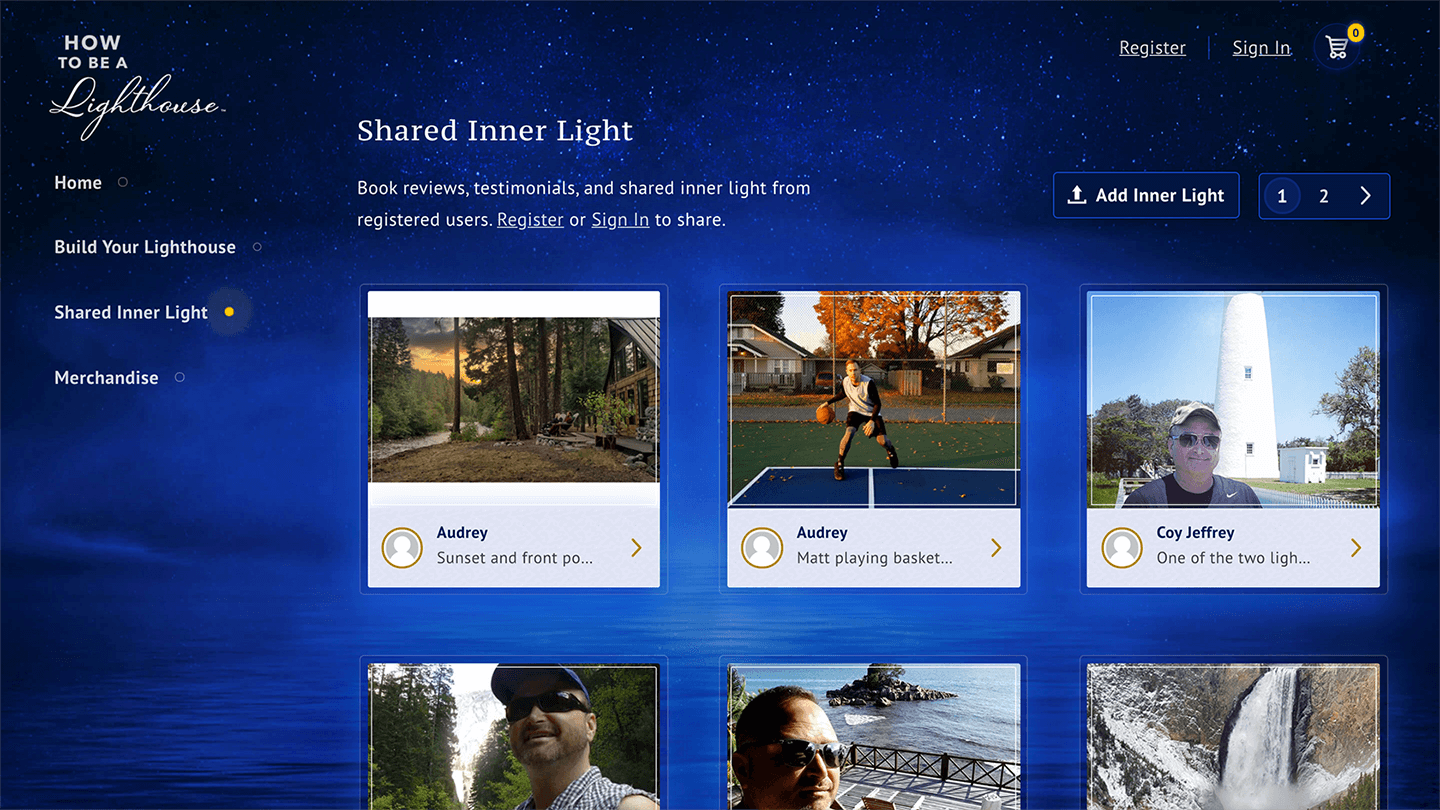Open the basketball court photo thumbnail
This screenshot has height=810, width=1440.
coord(874,400)
